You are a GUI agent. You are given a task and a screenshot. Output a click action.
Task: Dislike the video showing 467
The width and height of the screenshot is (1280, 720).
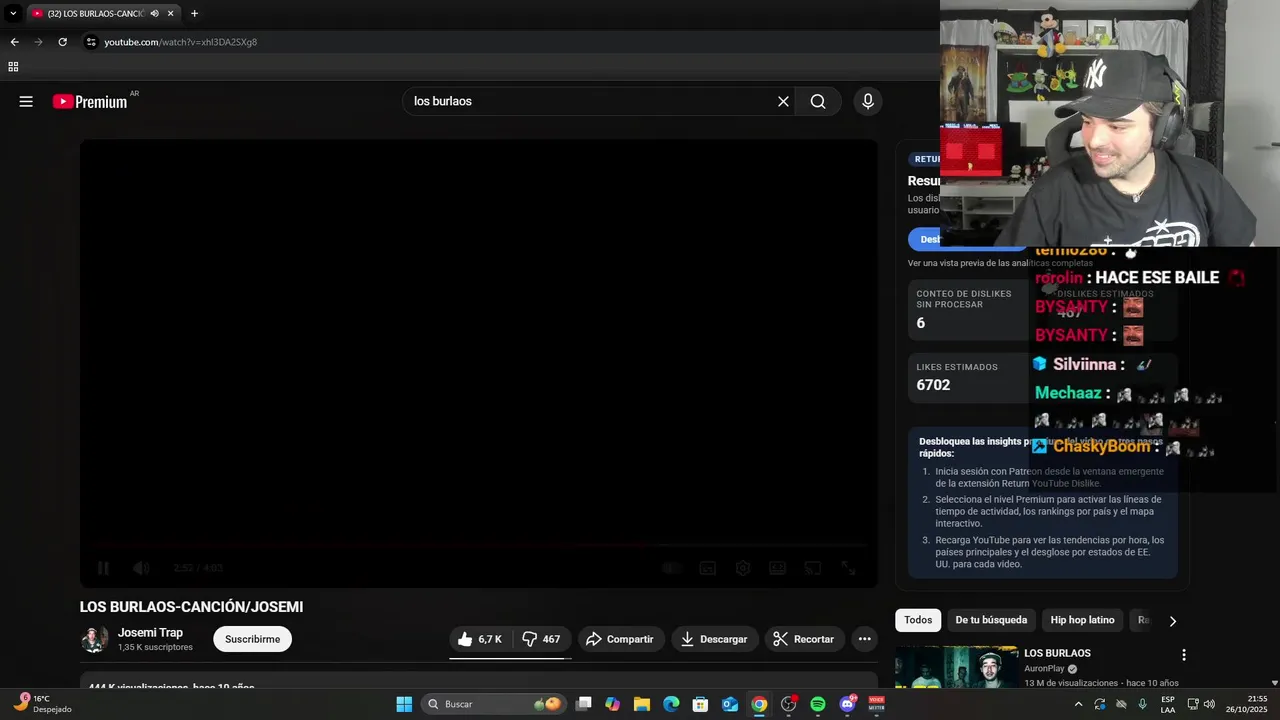[x=542, y=639]
